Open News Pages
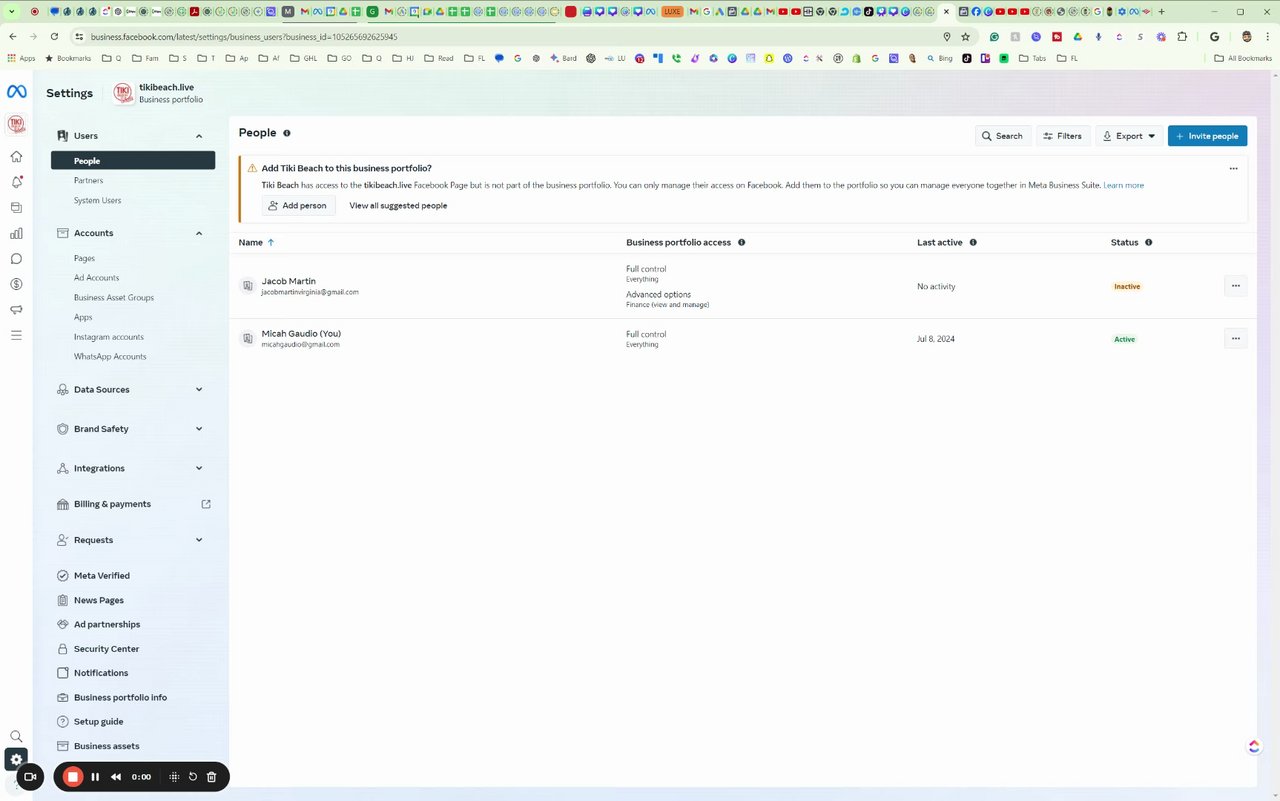 coord(99,600)
